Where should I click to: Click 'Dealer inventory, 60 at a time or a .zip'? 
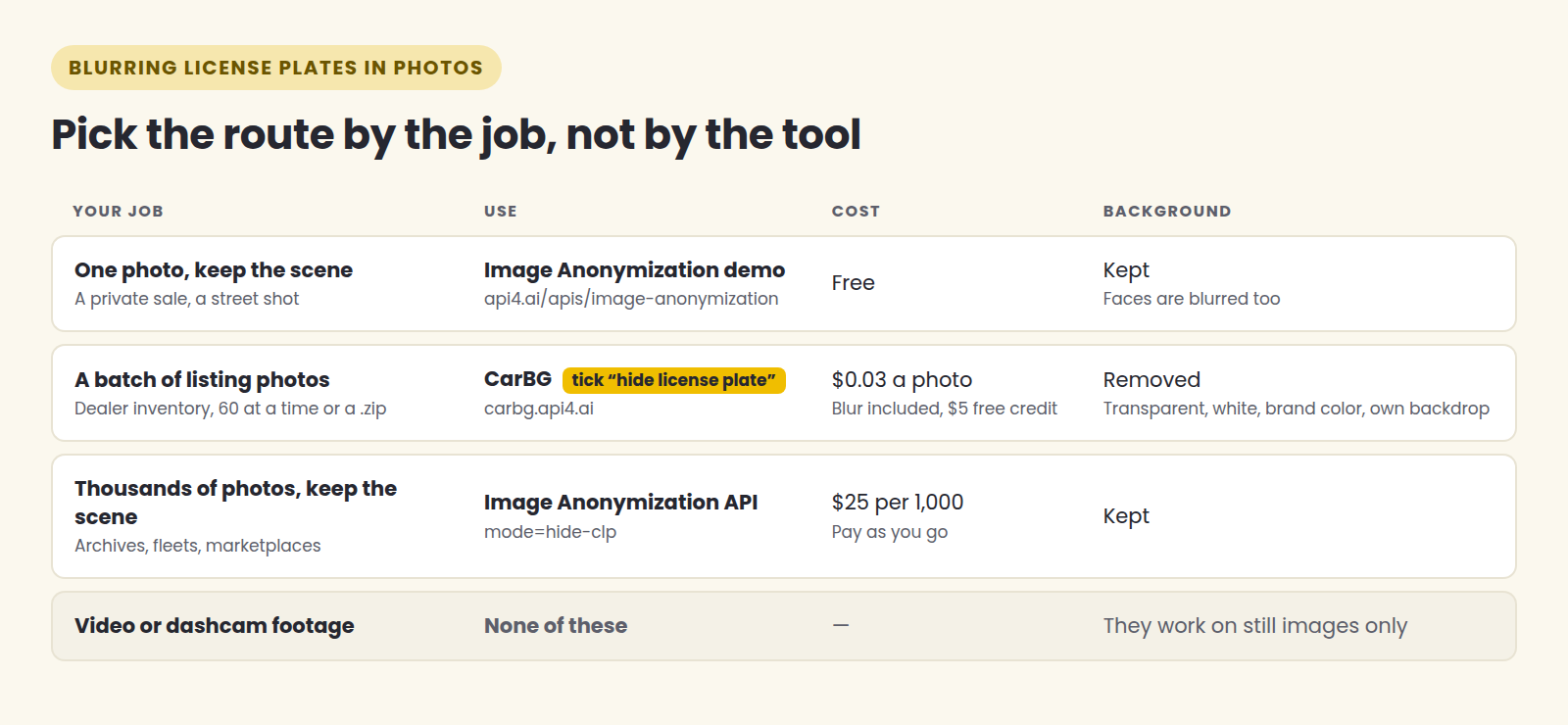click(x=230, y=409)
